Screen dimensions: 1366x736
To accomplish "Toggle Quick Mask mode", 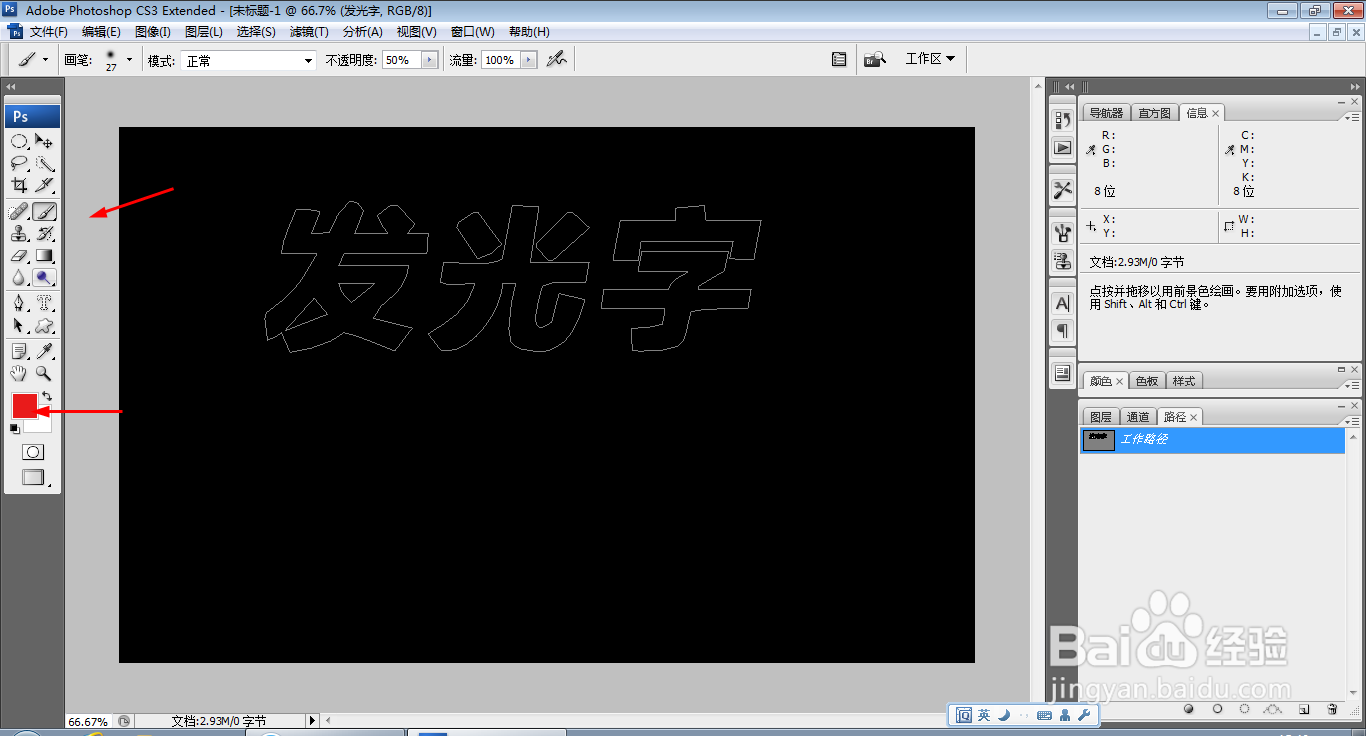I will pyautogui.click(x=33, y=452).
